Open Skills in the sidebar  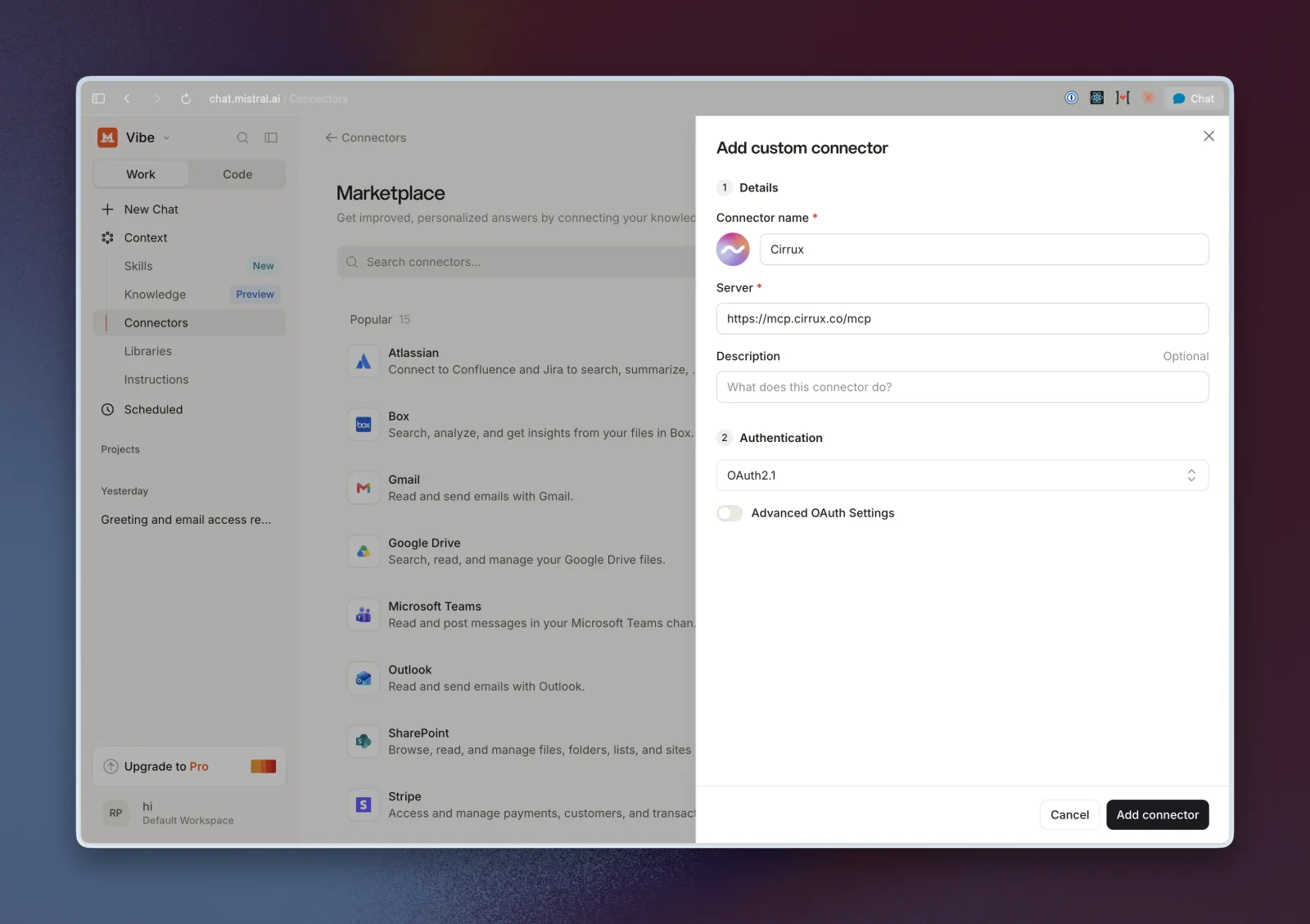[189, 266]
